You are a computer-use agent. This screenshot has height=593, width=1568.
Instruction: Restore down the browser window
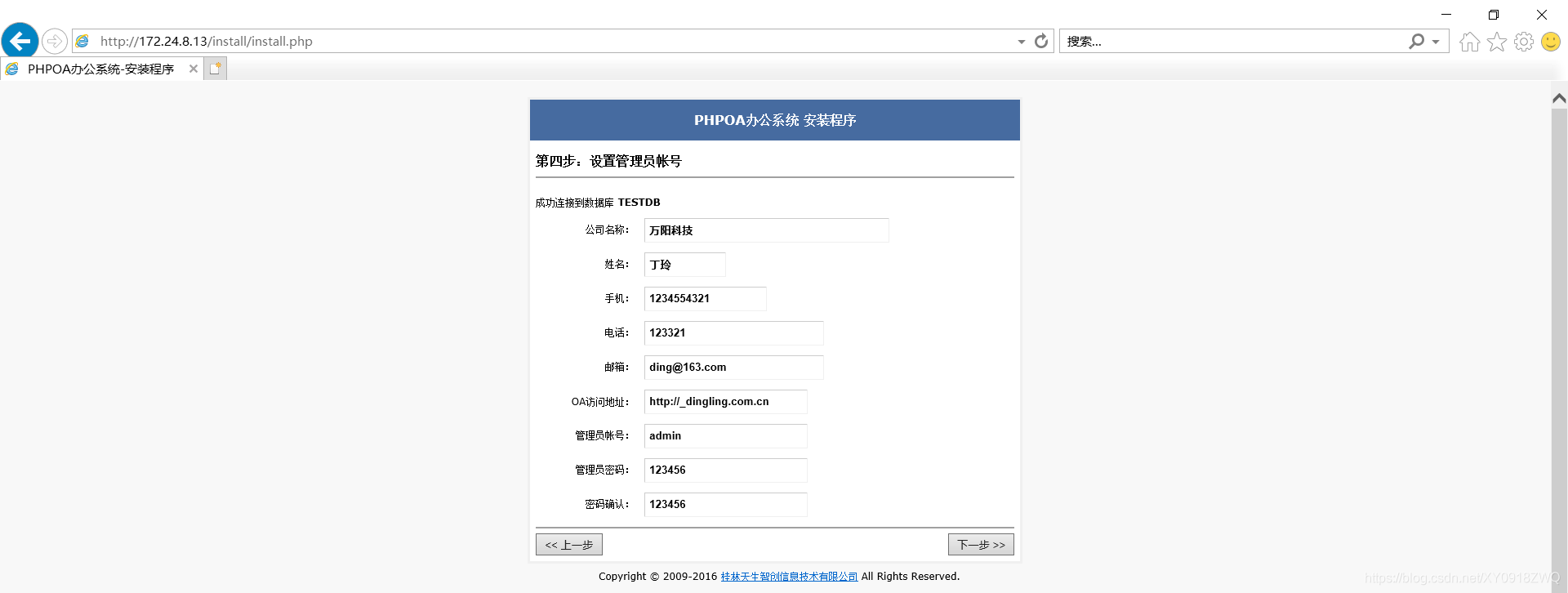click(1494, 15)
